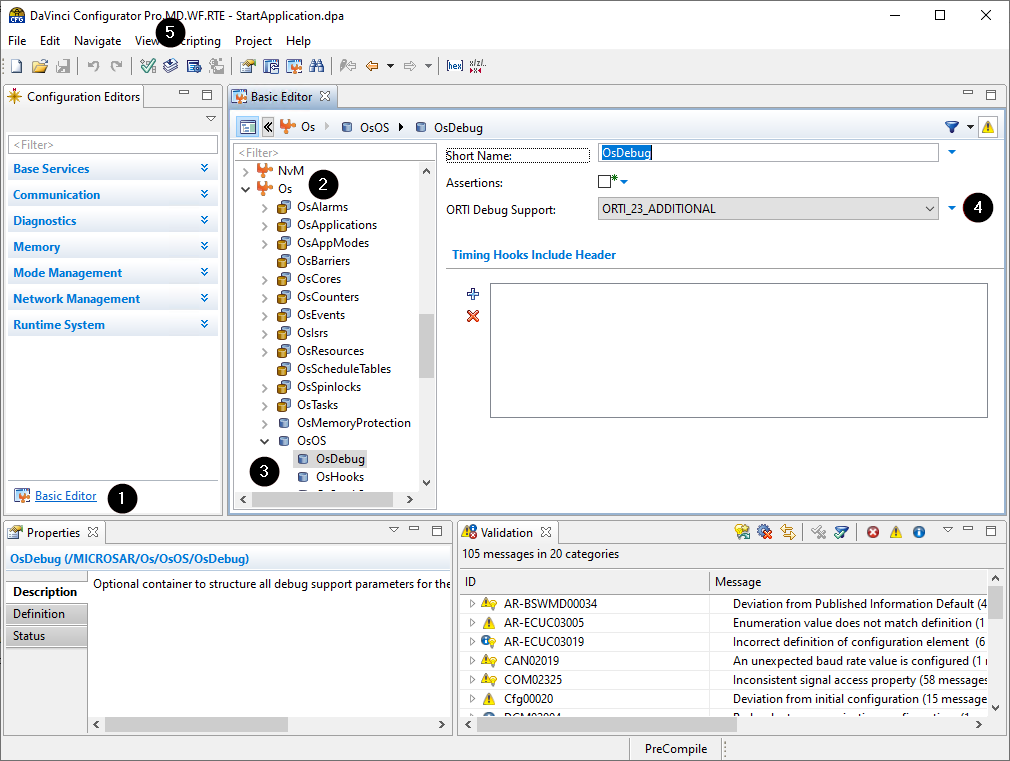Open the blue arrow menu beside Short Name
1010x761 pixels.
[x=952, y=152]
